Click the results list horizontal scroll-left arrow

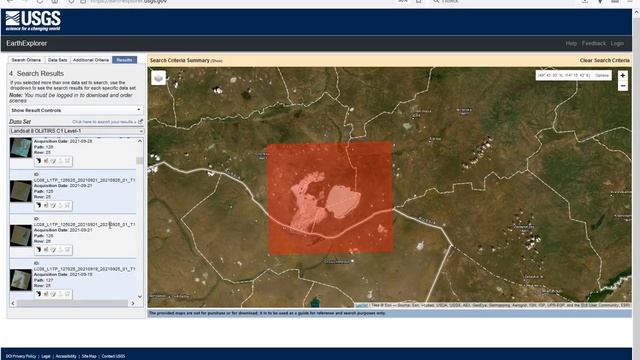[x=13, y=303]
